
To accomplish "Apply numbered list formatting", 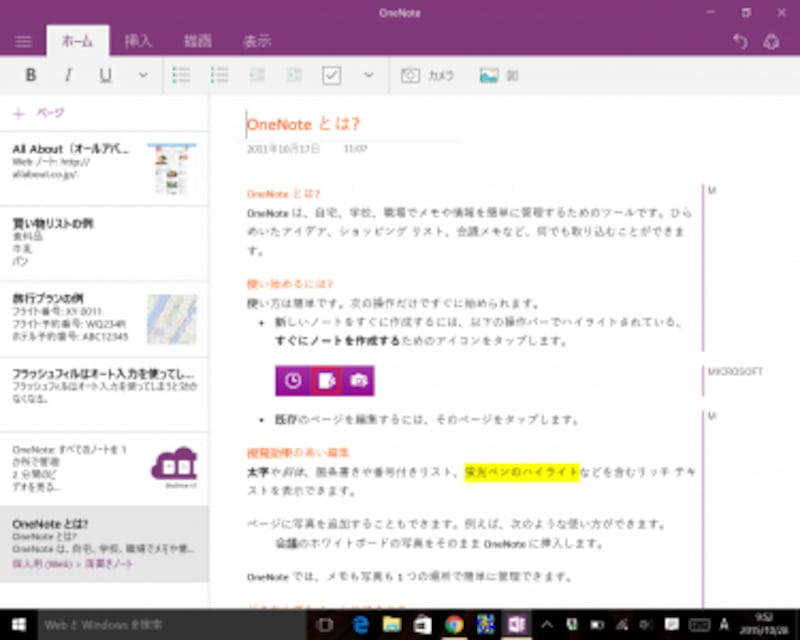I will tap(219, 76).
